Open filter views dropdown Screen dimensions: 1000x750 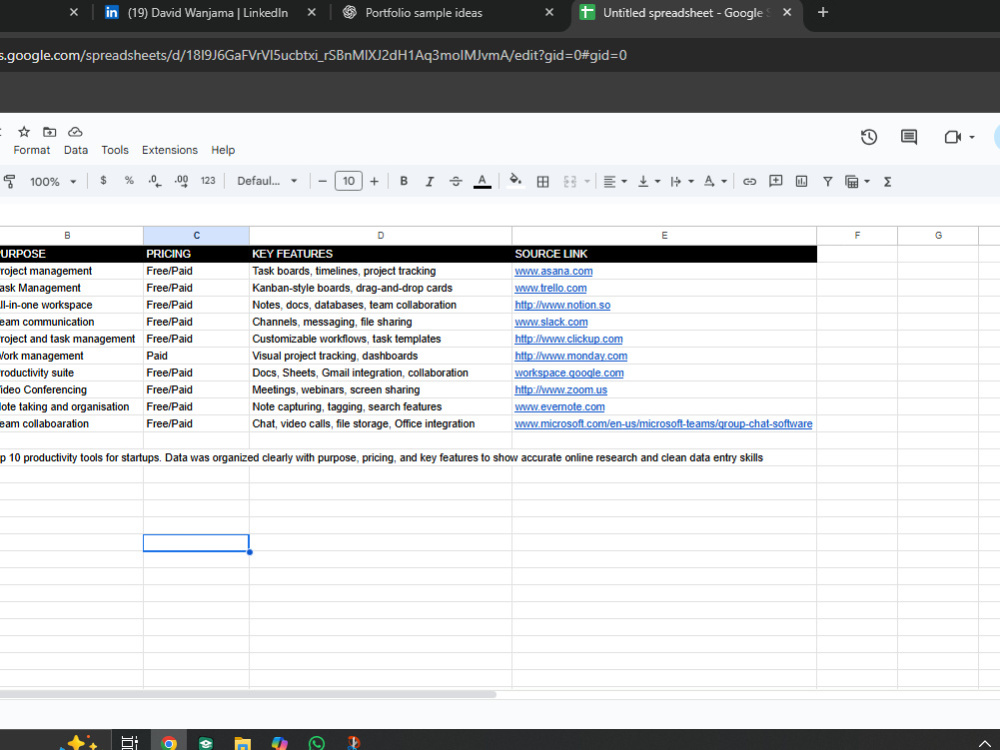tap(857, 182)
